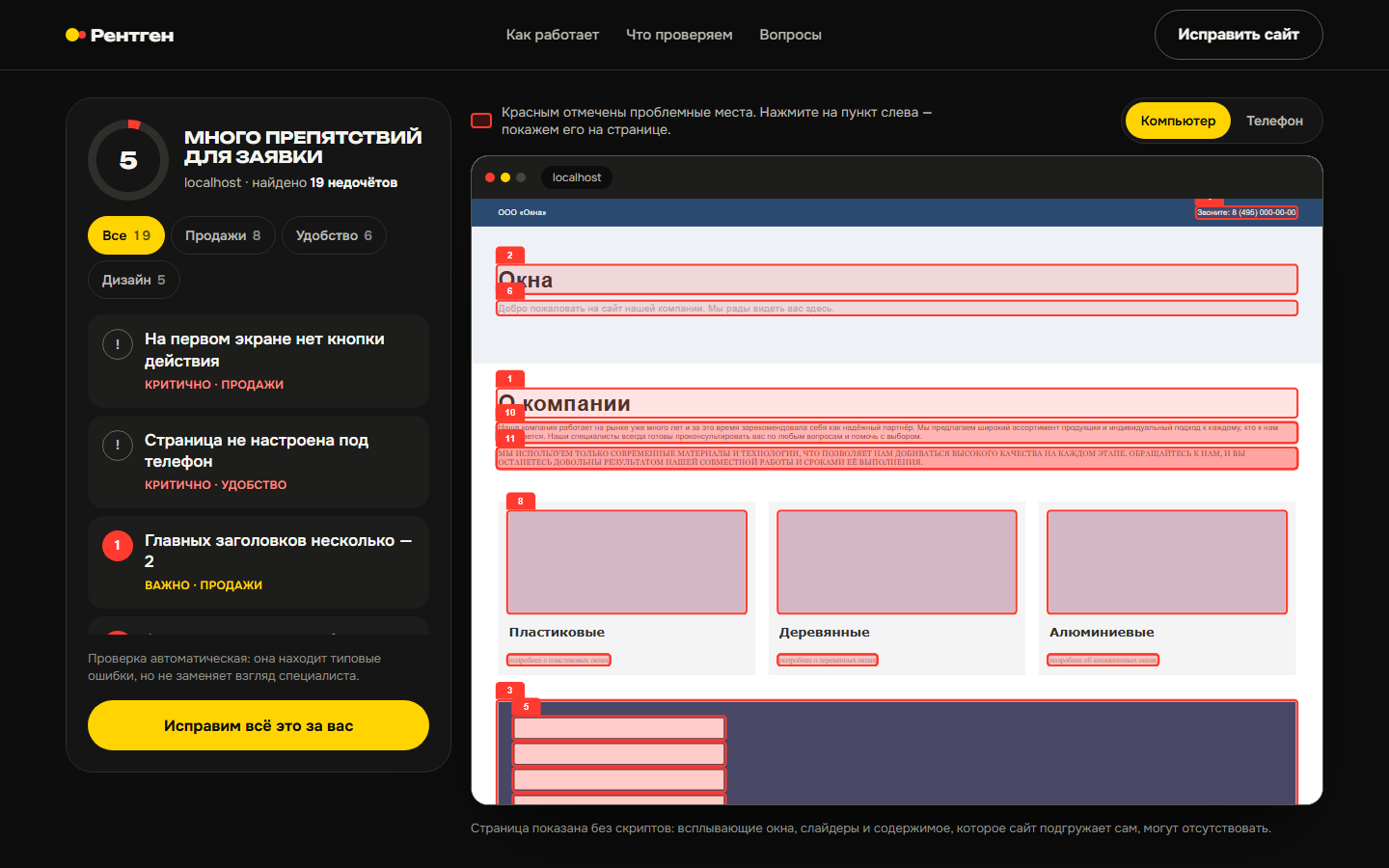Image resolution: width=1389 pixels, height=868 pixels.
Task: Click the 'Исправить сайт' button
Action: pyautogui.click(x=1239, y=35)
